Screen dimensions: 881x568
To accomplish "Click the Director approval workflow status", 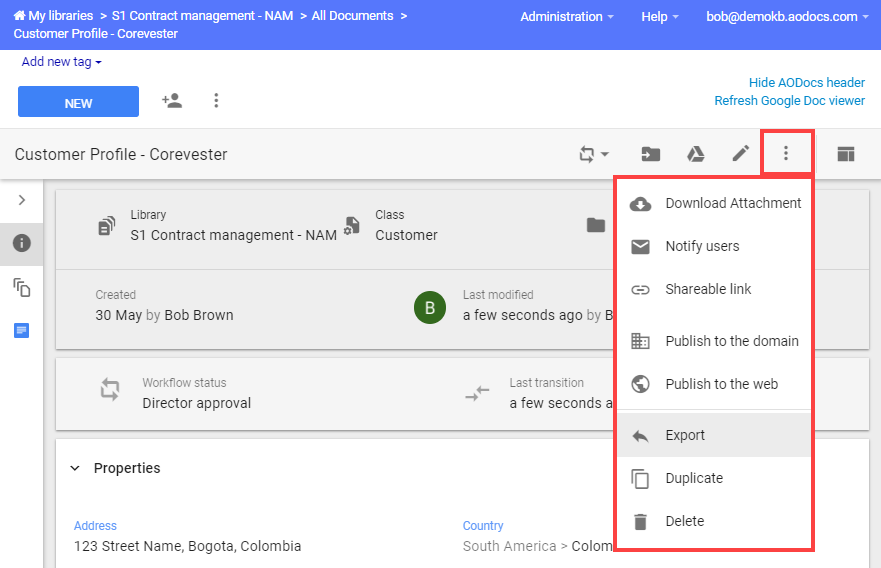I will click(197, 403).
